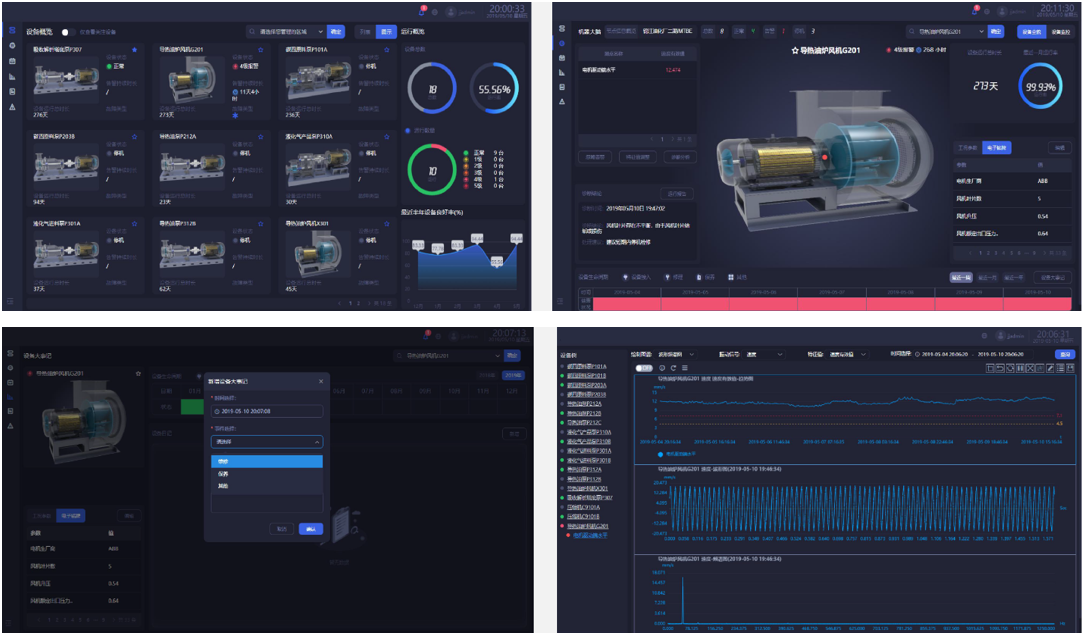Image resolution: width=1082 pixels, height=633 pixels.
Task: Select the warning-triangle sidebar icon in the top-right view
Action: (562, 101)
